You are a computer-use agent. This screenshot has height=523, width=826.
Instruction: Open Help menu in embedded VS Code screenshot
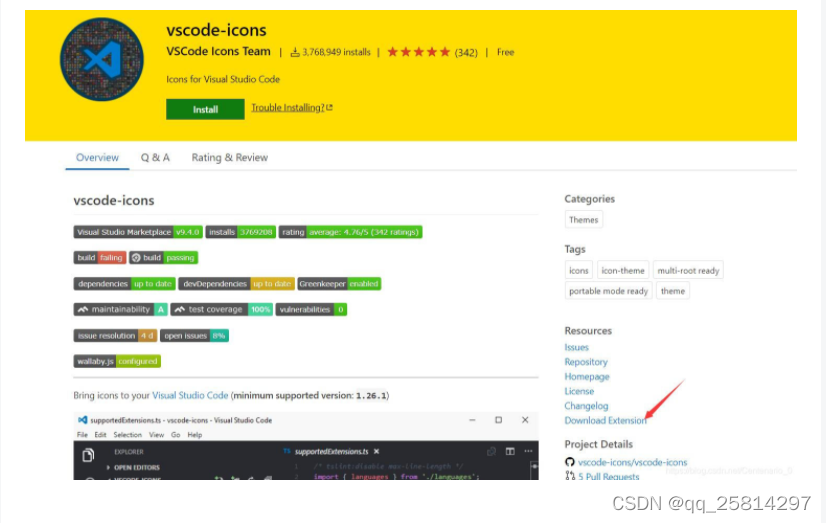(x=194, y=435)
